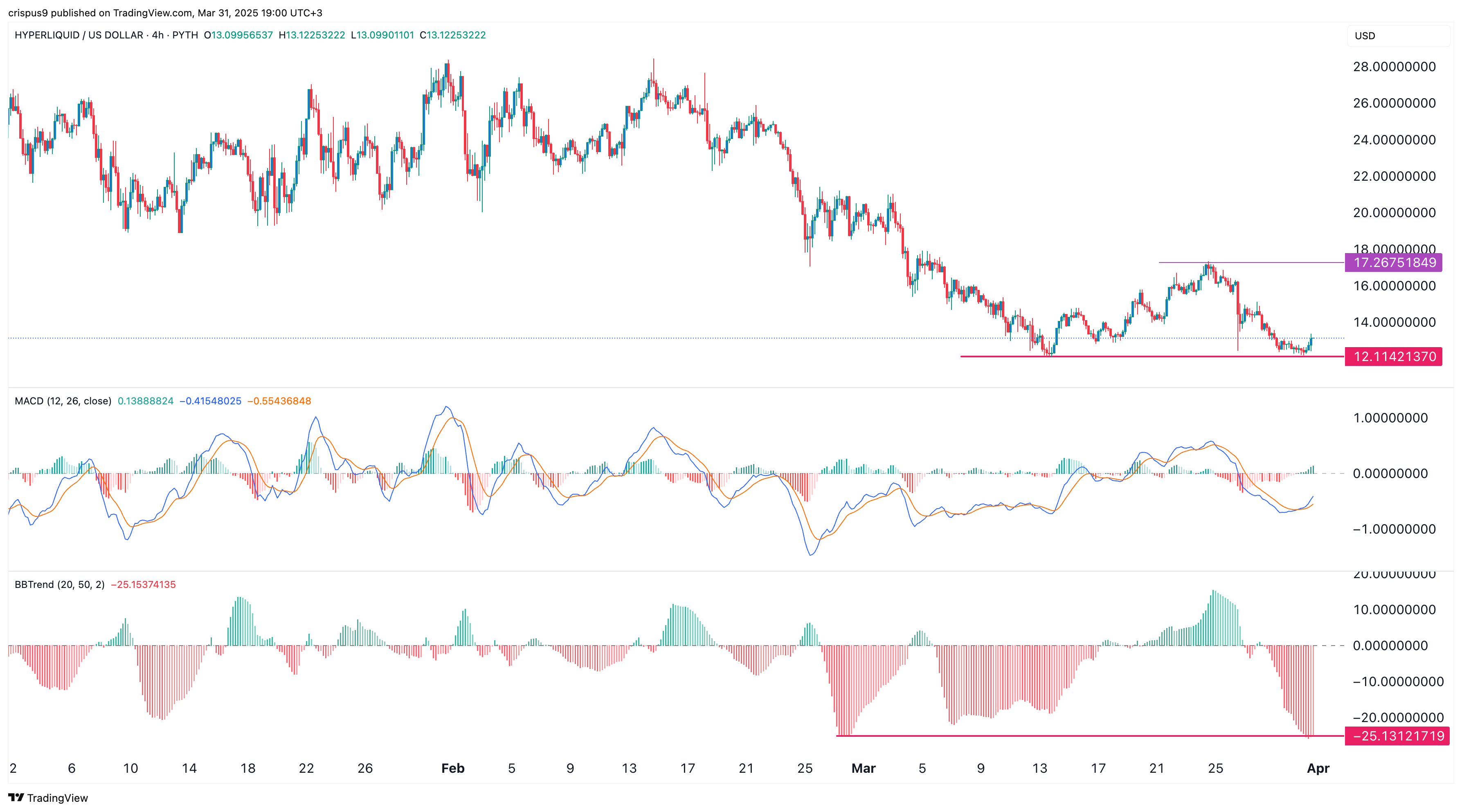1462x812 pixels.
Task: Click the crispus9 published header text
Action: tap(164, 13)
